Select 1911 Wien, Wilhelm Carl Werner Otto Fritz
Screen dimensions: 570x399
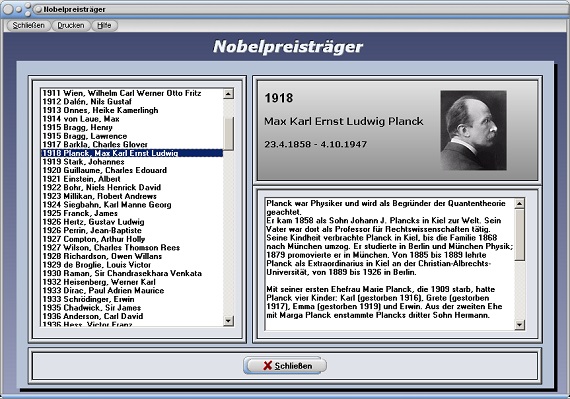[x=132, y=93]
